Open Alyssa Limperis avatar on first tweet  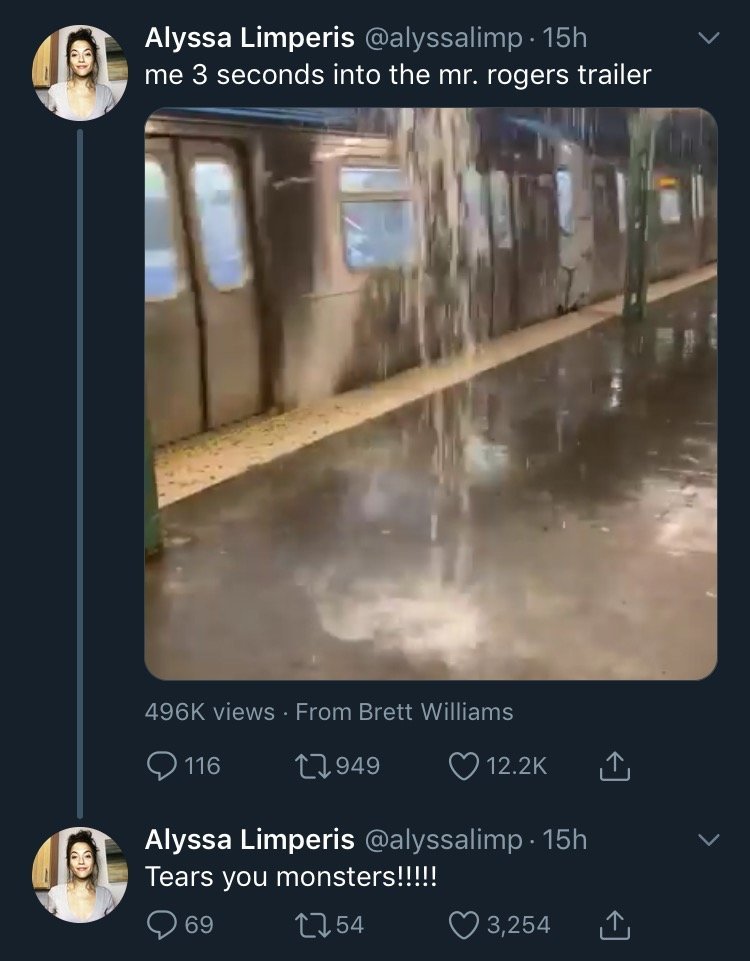[x=80, y=73]
